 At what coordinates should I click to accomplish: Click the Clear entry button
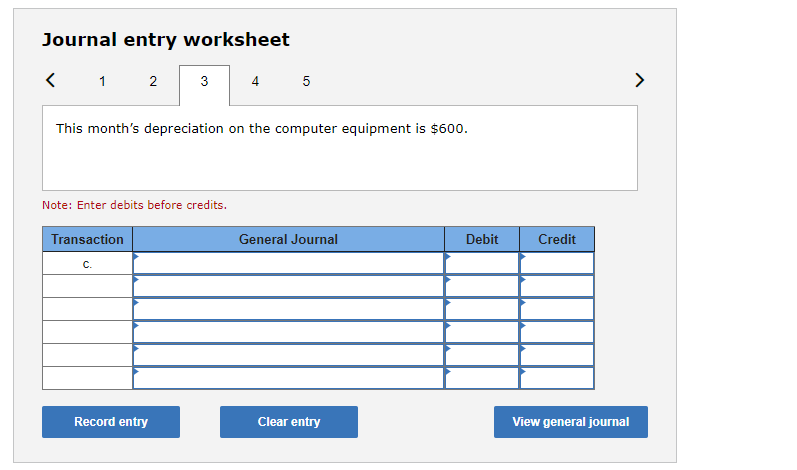(289, 422)
